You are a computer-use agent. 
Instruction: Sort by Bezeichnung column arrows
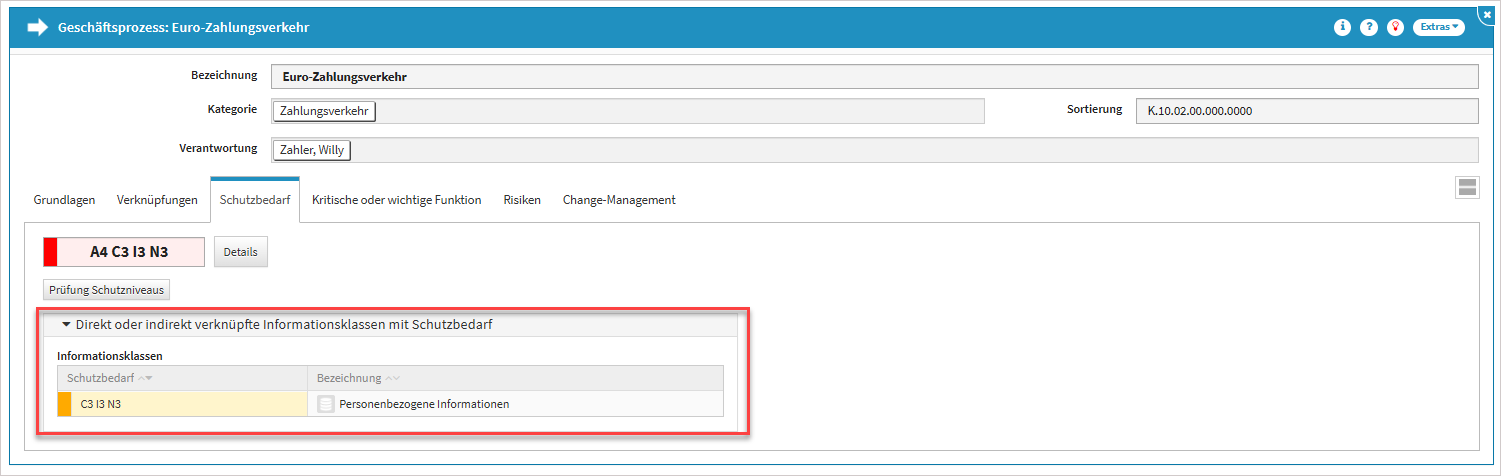pyautogui.click(x=393, y=378)
